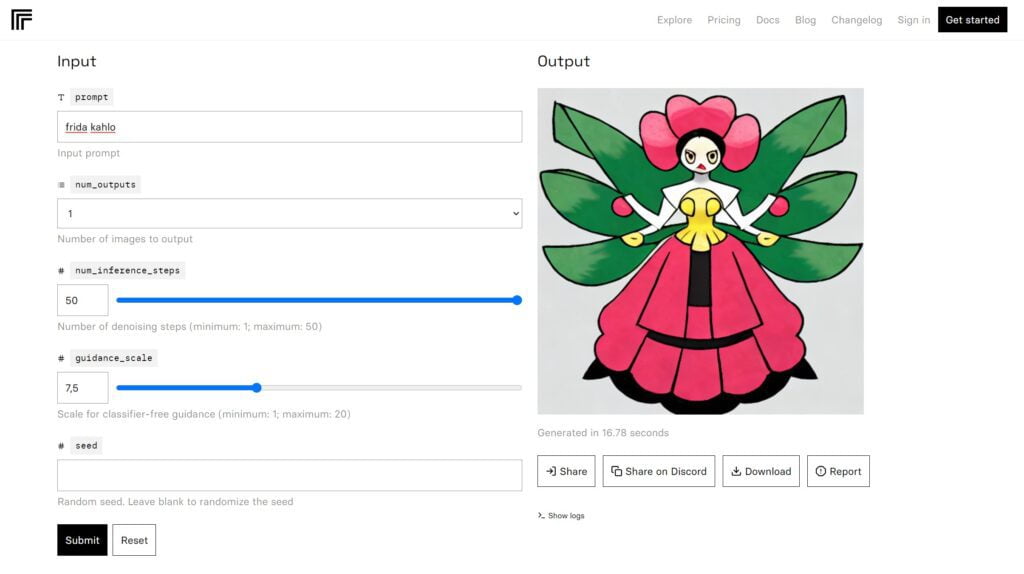The height and width of the screenshot is (574, 1024).
Task: Click the Get started button
Action: (x=972, y=20)
